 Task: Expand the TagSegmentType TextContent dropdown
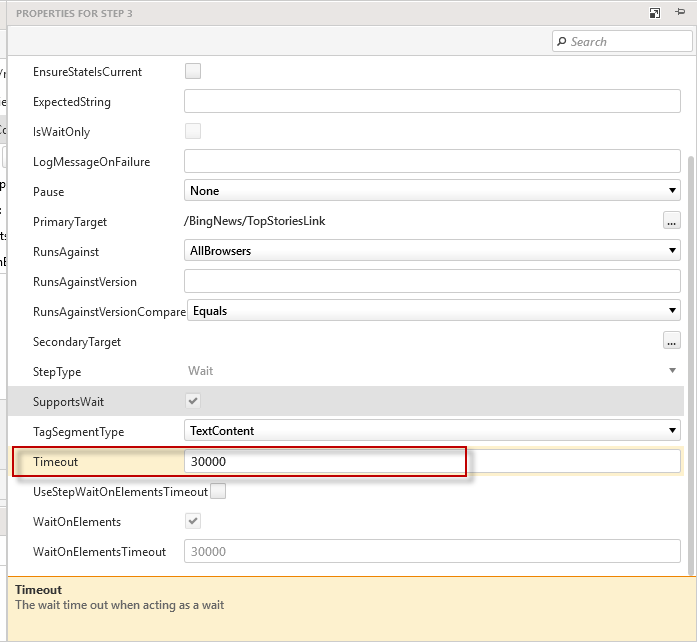pyautogui.click(x=432, y=431)
